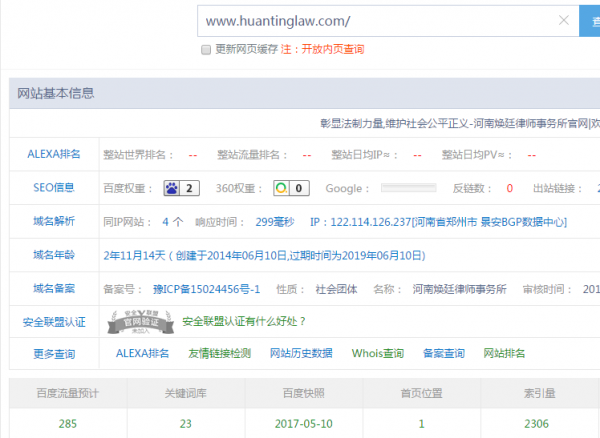Screen dimensions: 600x438
Task: Click index count value 2306
Action: click(x=536, y=424)
